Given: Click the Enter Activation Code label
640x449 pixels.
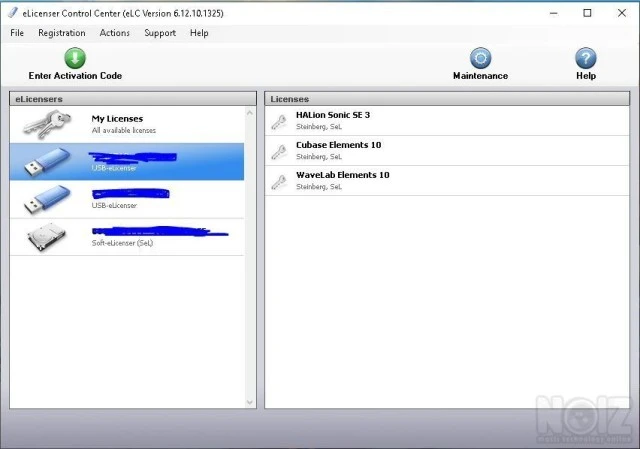Looking at the screenshot, I should pyautogui.click(x=75, y=76).
